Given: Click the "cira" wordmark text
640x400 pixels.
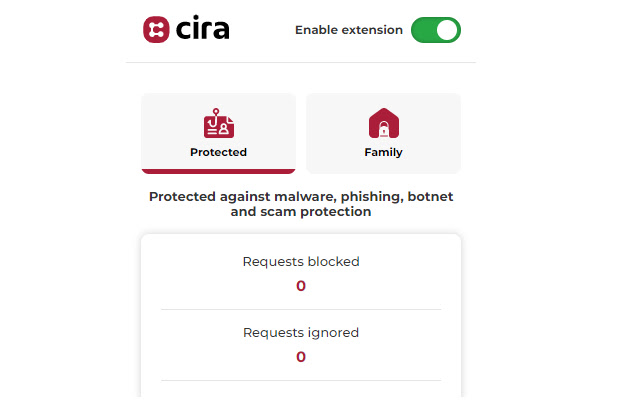Looking at the screenshot, I should click(202, 29).
